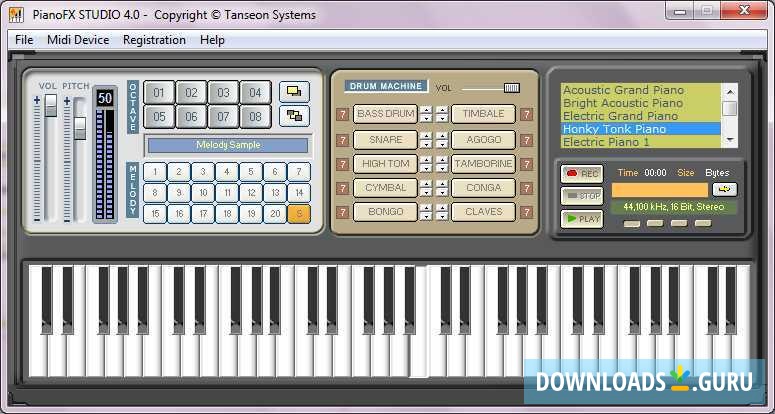Select octave 06 button

click(x=191, y=117)
